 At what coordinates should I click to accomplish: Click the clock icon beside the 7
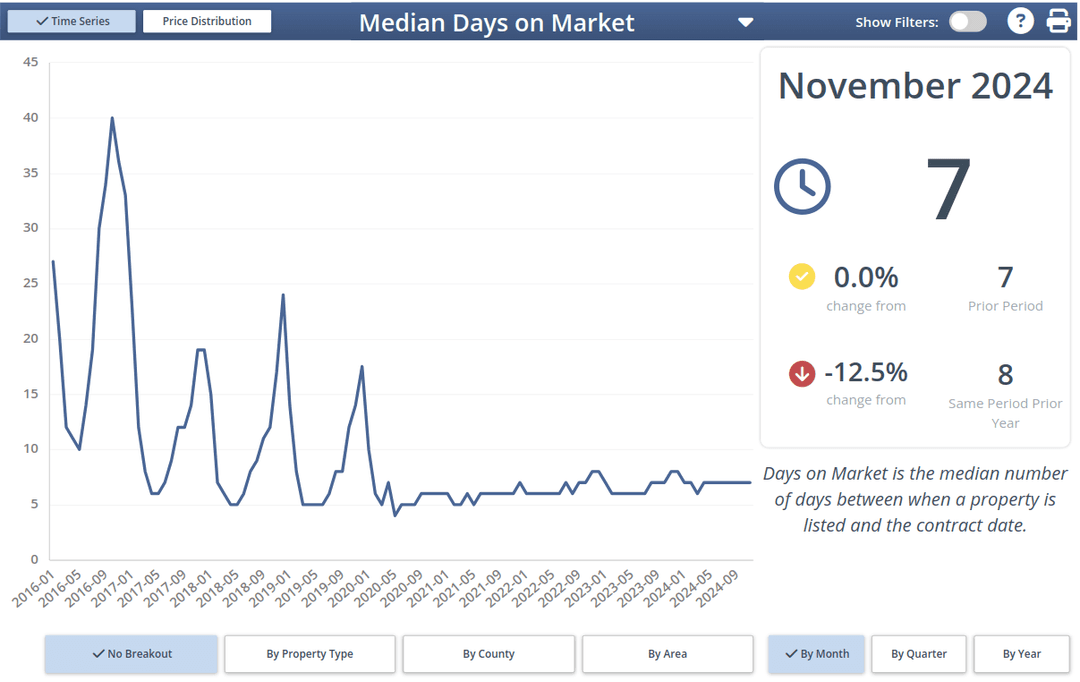pos(802,186)
